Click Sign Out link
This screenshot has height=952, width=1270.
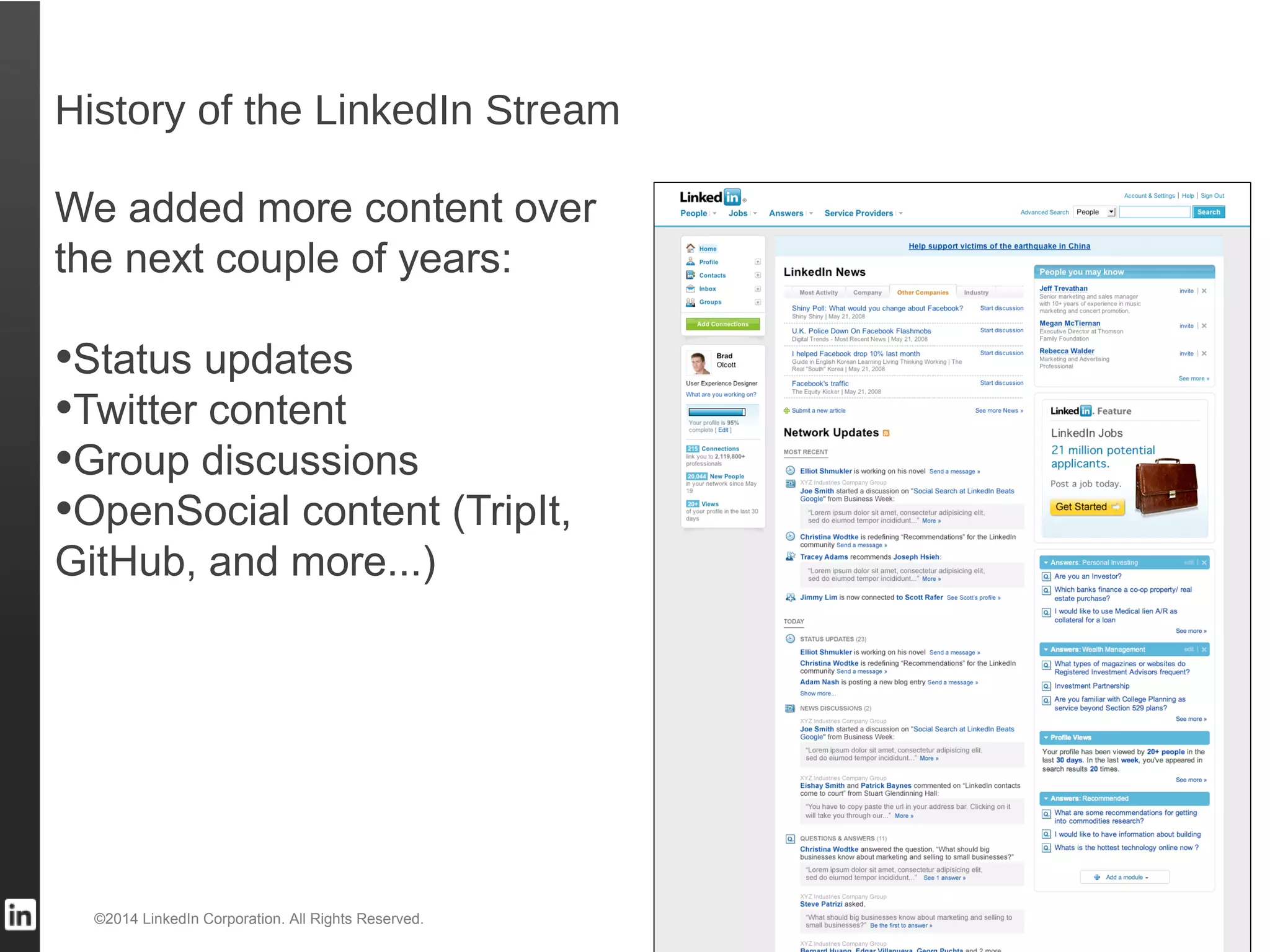1212,196
